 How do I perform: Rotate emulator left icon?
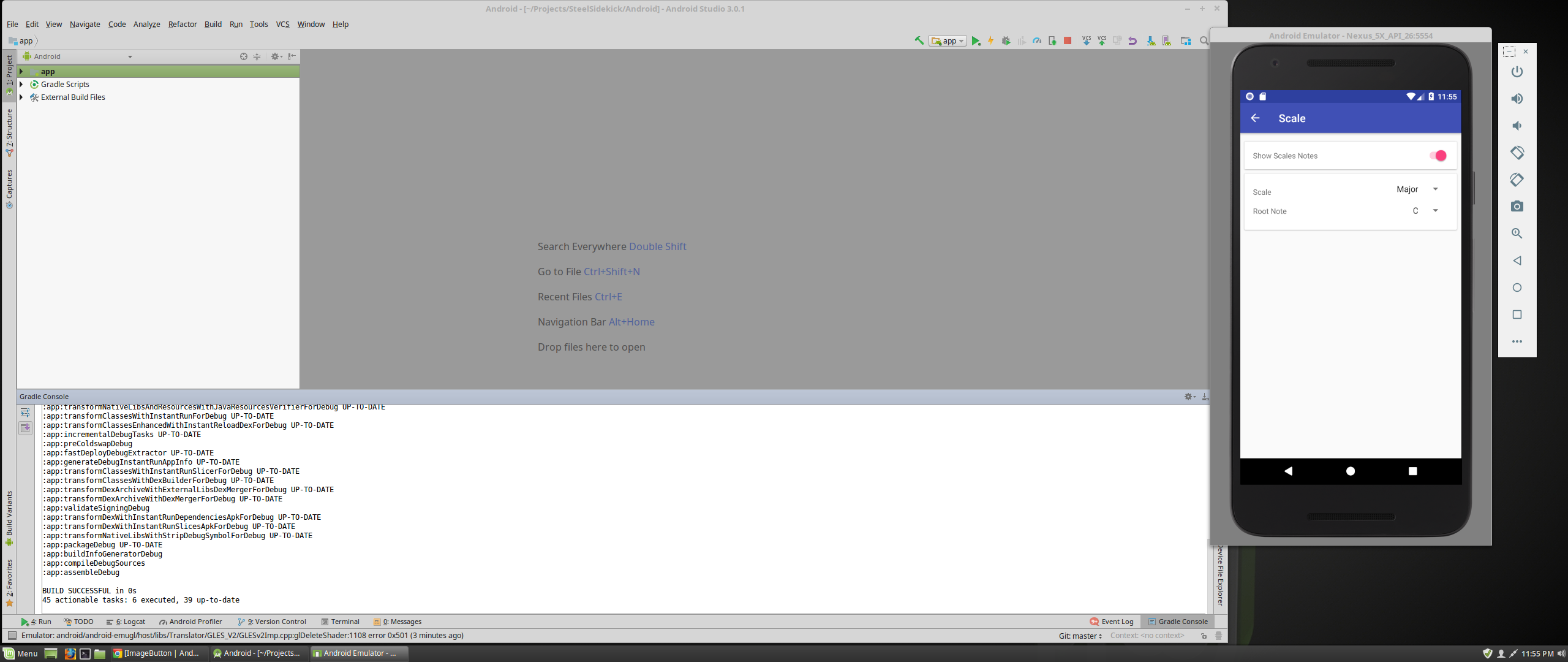[x=1517, y=153]
